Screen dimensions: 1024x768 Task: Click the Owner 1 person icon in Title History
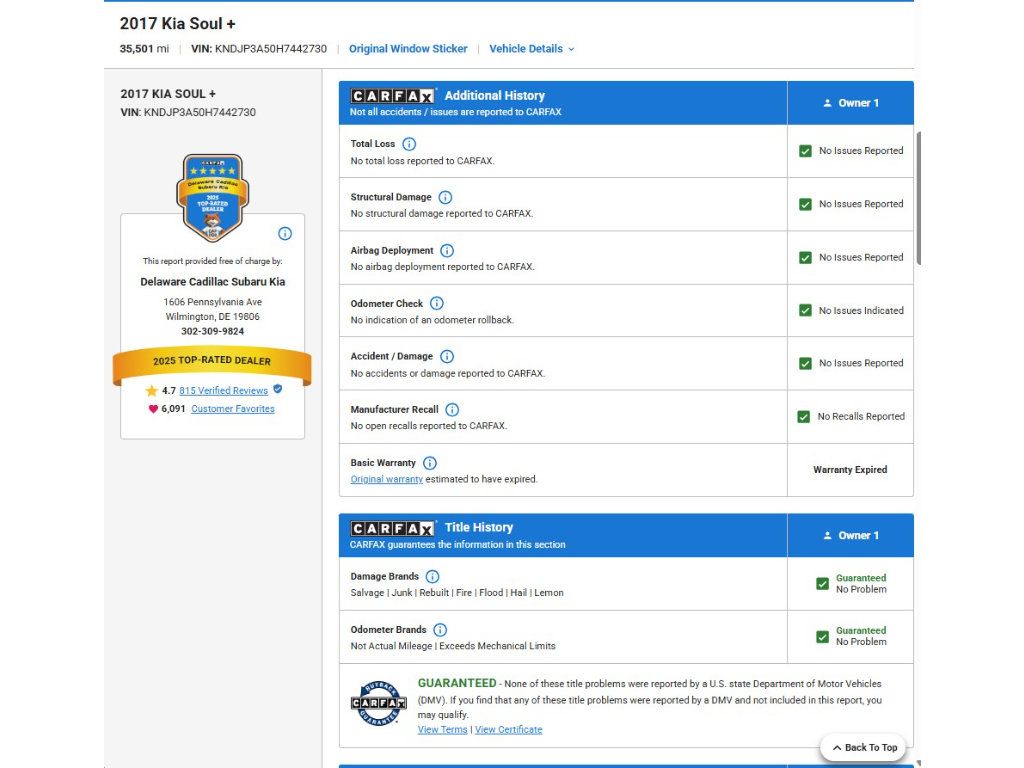(827, 536)
